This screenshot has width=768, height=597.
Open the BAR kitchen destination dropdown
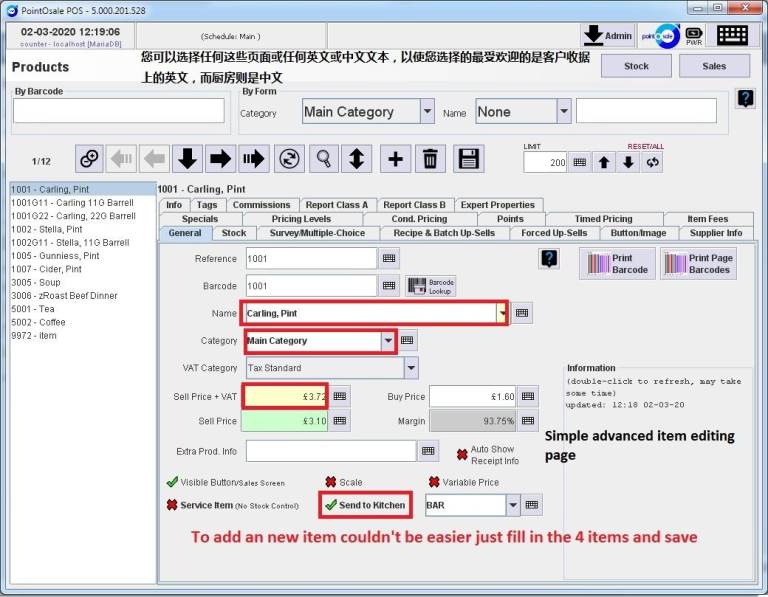tap(513, 505)
